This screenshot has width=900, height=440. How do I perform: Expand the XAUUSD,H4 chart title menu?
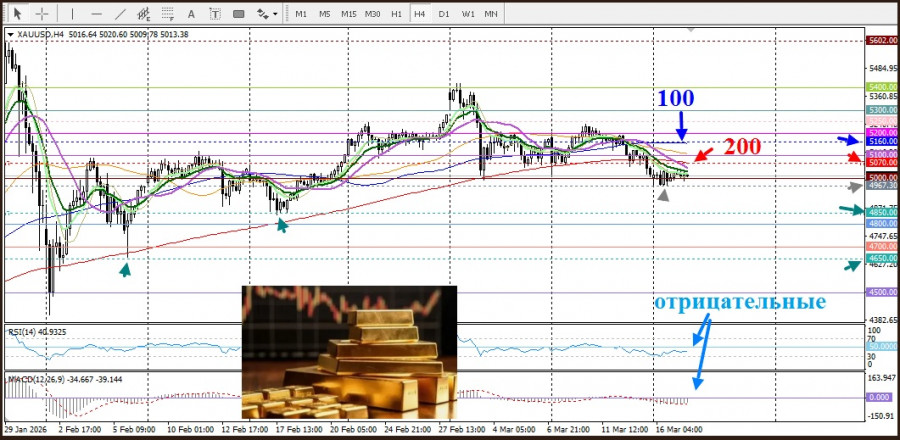(11, 34)
